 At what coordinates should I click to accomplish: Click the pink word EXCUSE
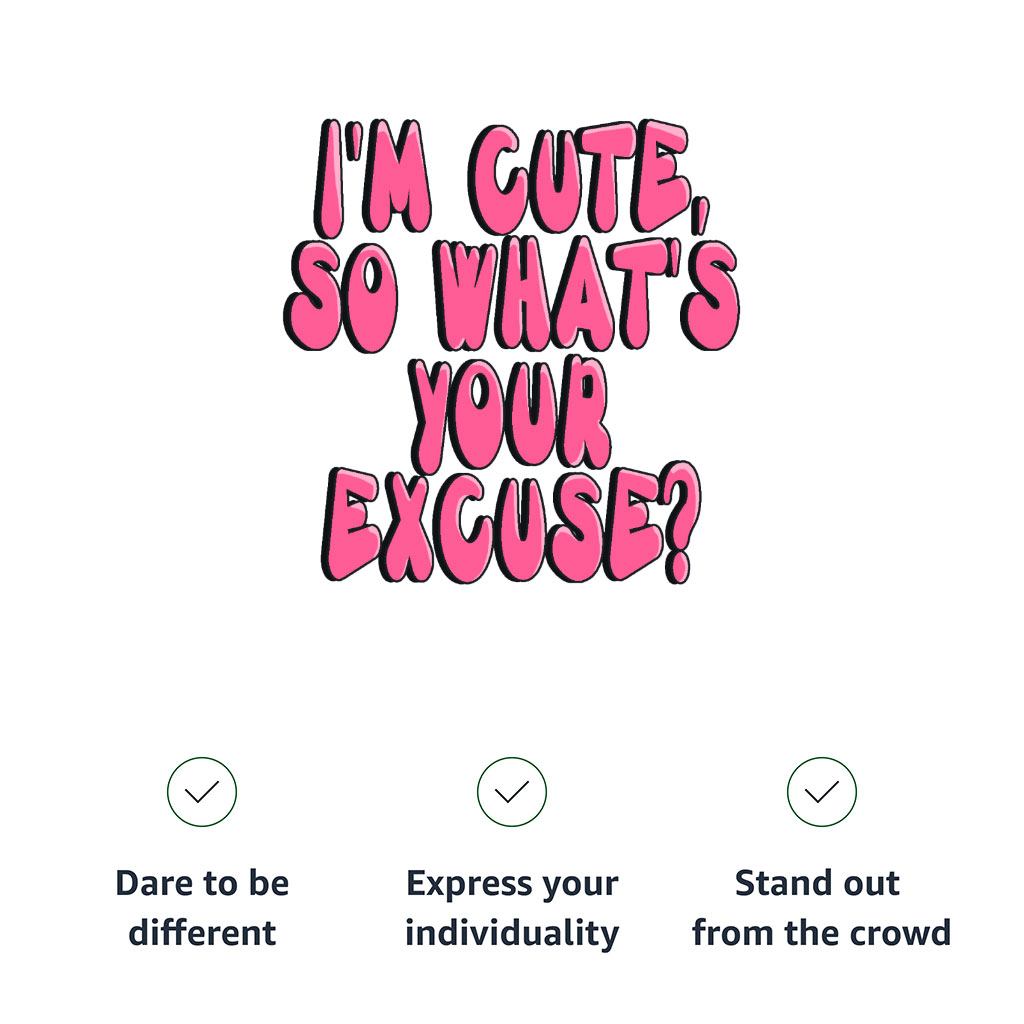(x=490, y=524)
